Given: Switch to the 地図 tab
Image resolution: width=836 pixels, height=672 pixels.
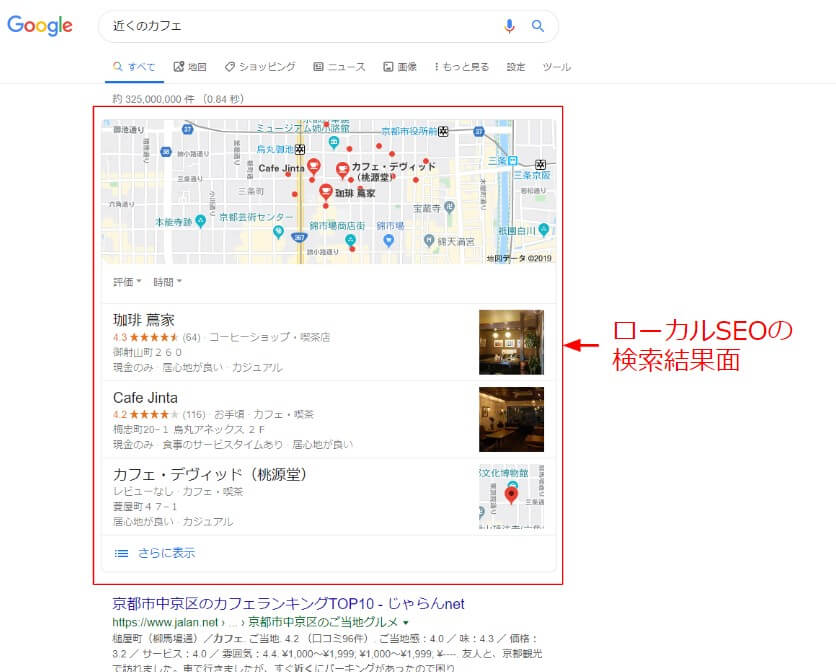Looking at the screenshot, I should point(190,67).
